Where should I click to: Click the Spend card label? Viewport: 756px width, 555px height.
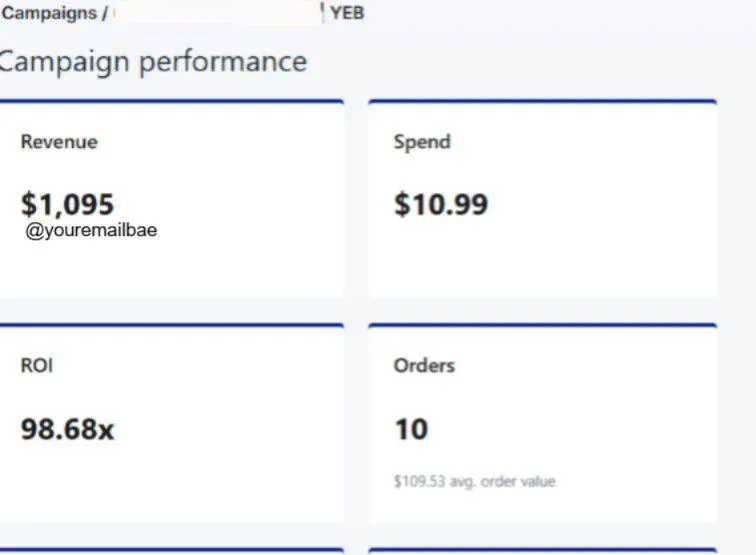422,142
